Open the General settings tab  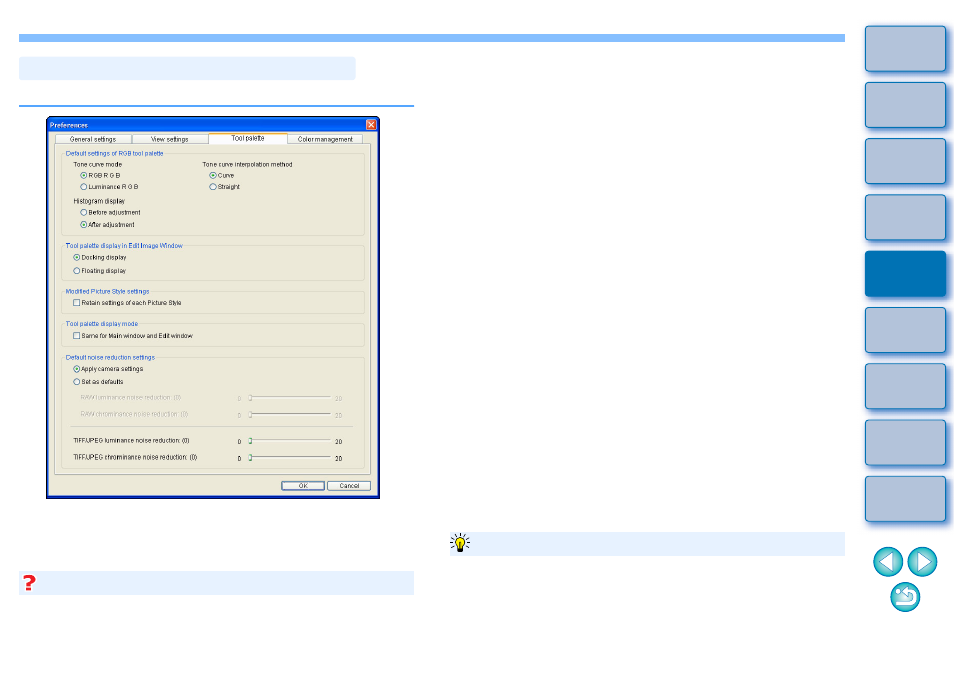[93, 139]
